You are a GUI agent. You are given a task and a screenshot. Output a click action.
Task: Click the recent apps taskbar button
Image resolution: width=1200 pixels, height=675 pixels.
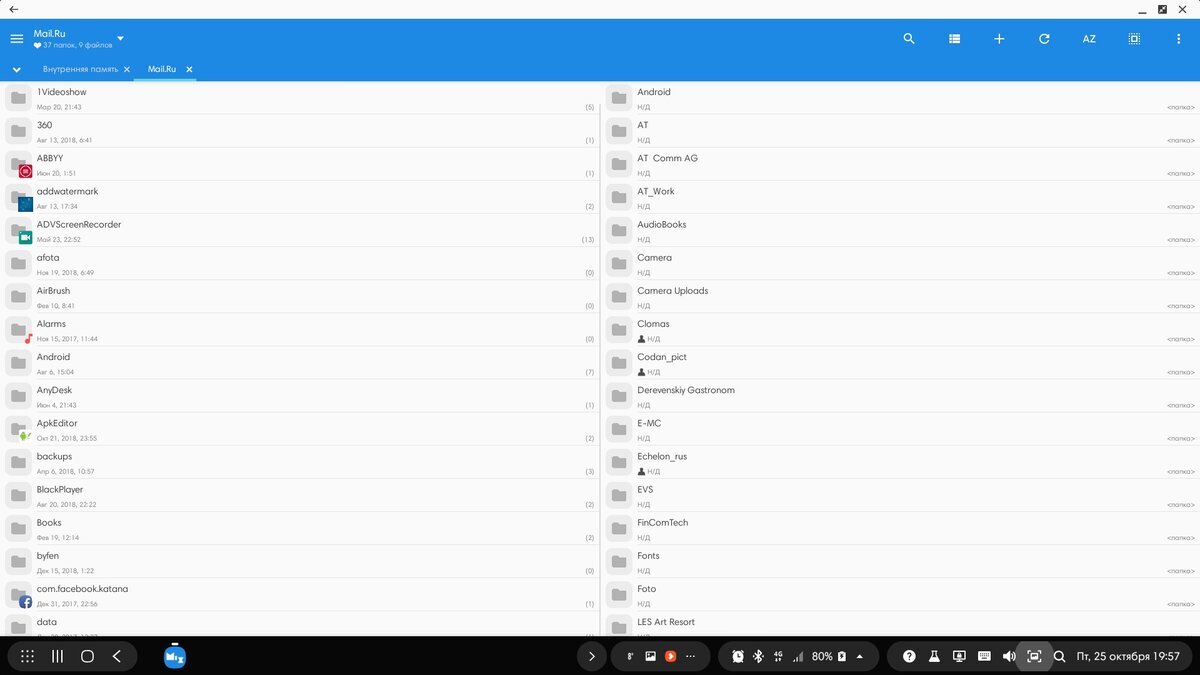[57, 656]
